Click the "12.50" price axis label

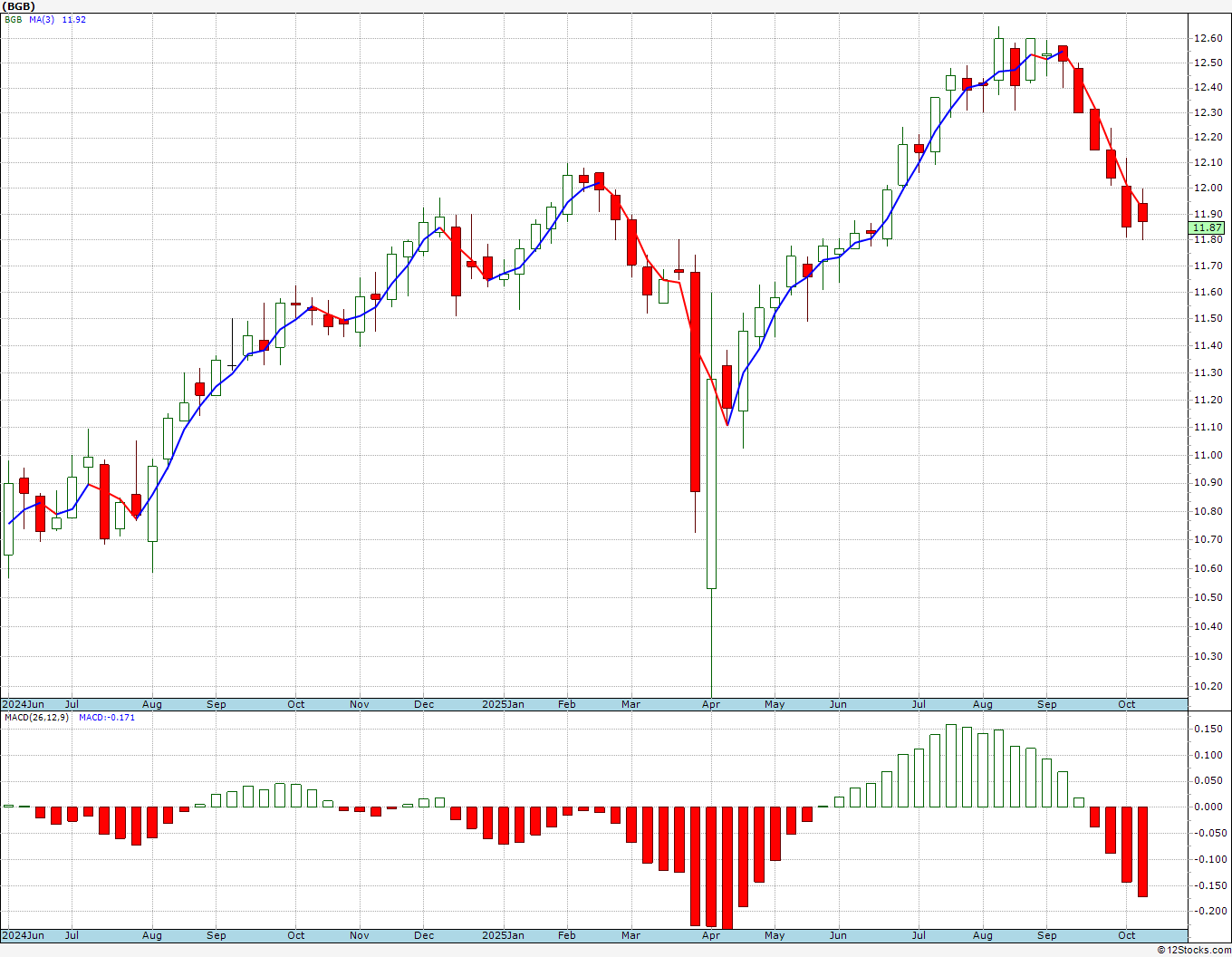(1208, 63)
